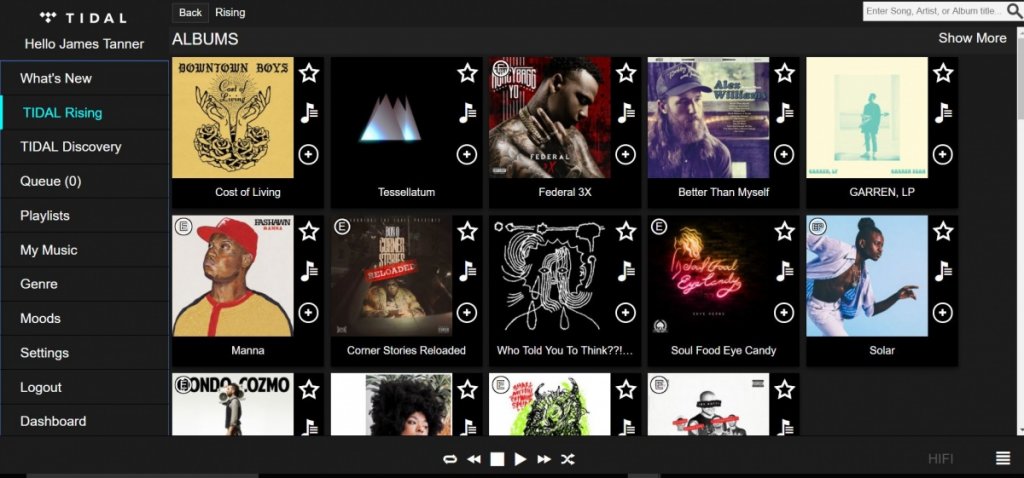Go back with Back button
Screen dimensions: 1024x478
coord(190,12)
